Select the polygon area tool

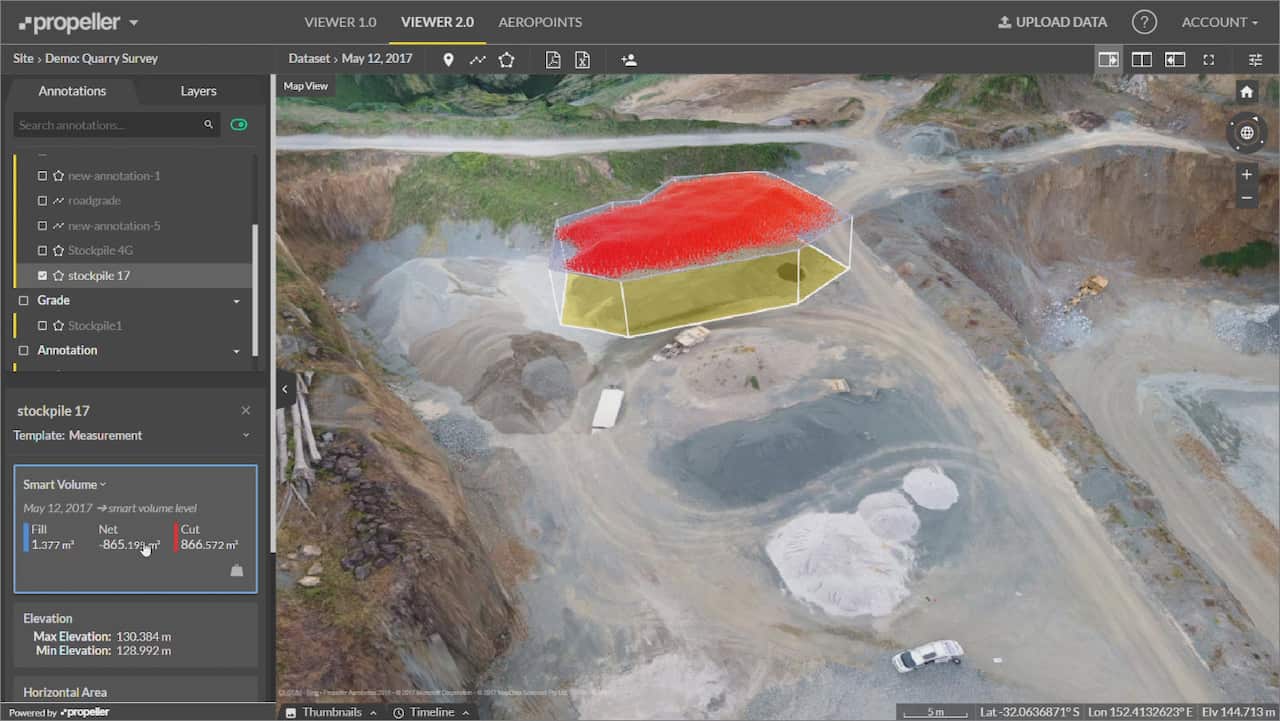coord(506,60)
